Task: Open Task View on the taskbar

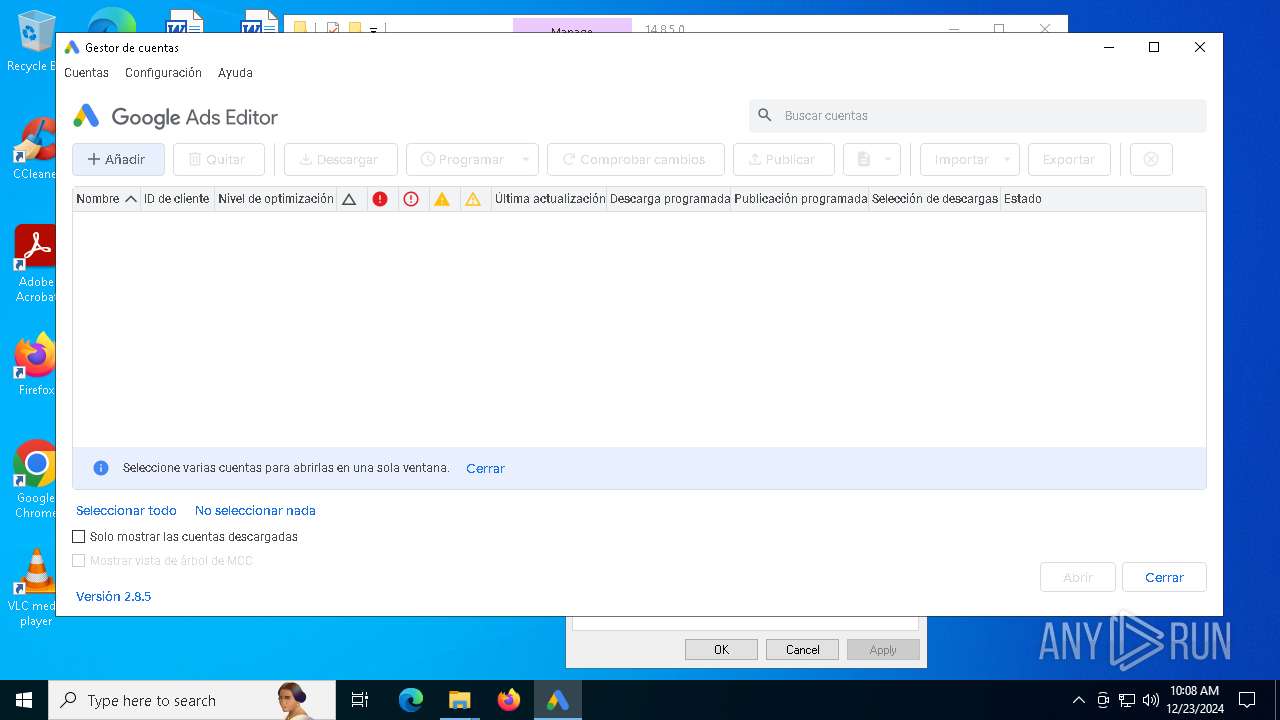Action: click(360, 700)
